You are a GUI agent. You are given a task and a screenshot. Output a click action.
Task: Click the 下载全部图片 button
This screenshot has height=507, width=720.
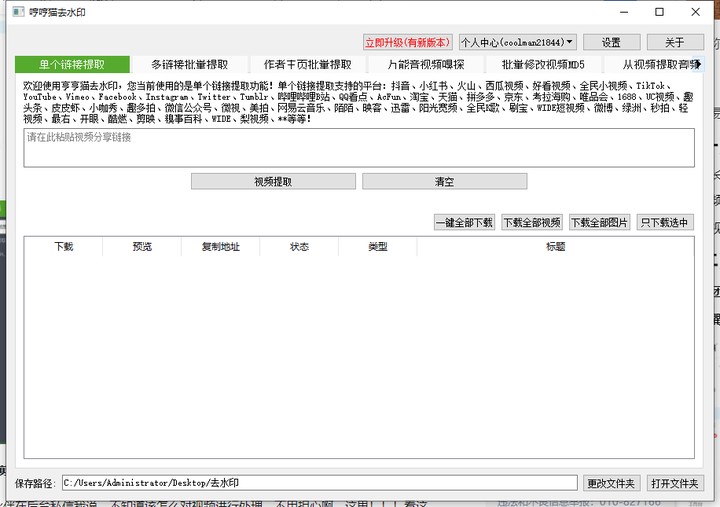[599, 223]
